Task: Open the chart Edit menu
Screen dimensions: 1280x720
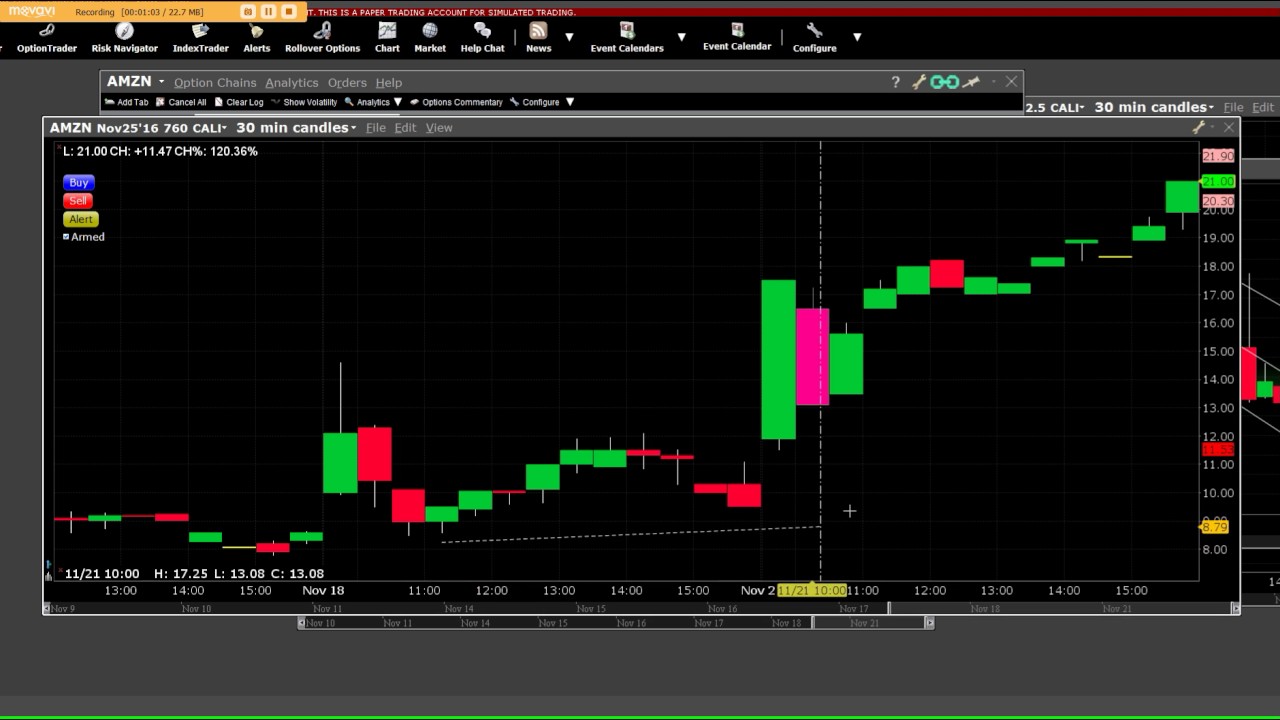Action: click(405, 128)
